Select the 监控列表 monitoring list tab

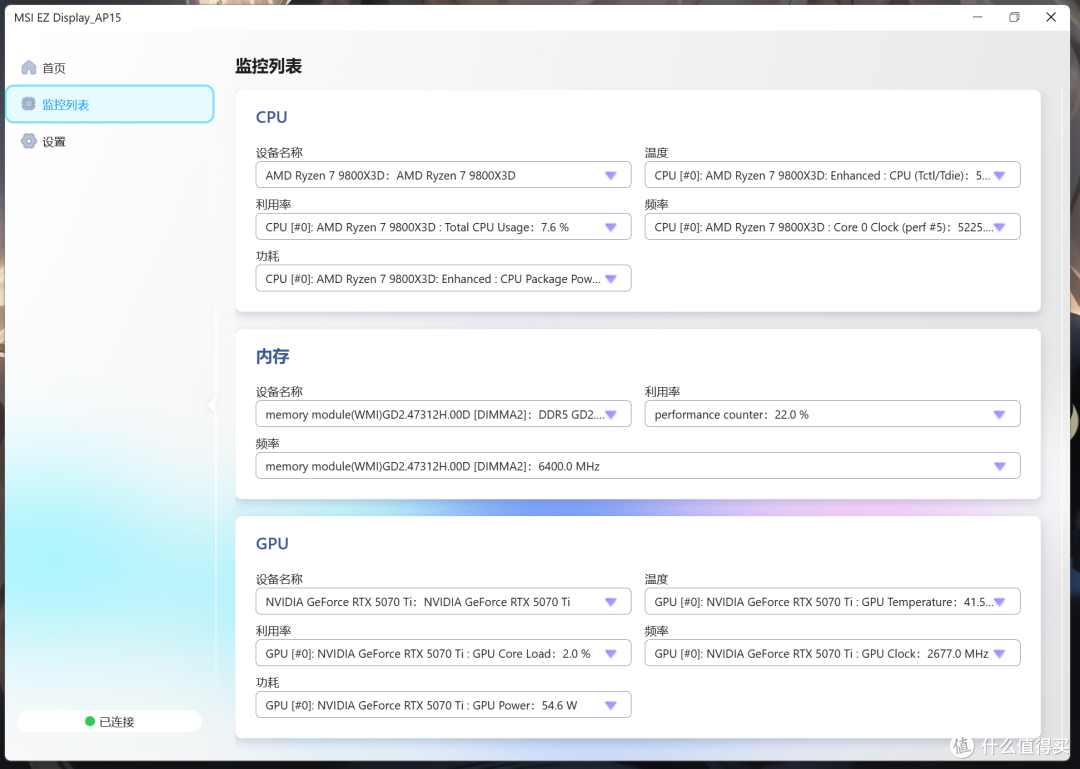pos(110,104)
